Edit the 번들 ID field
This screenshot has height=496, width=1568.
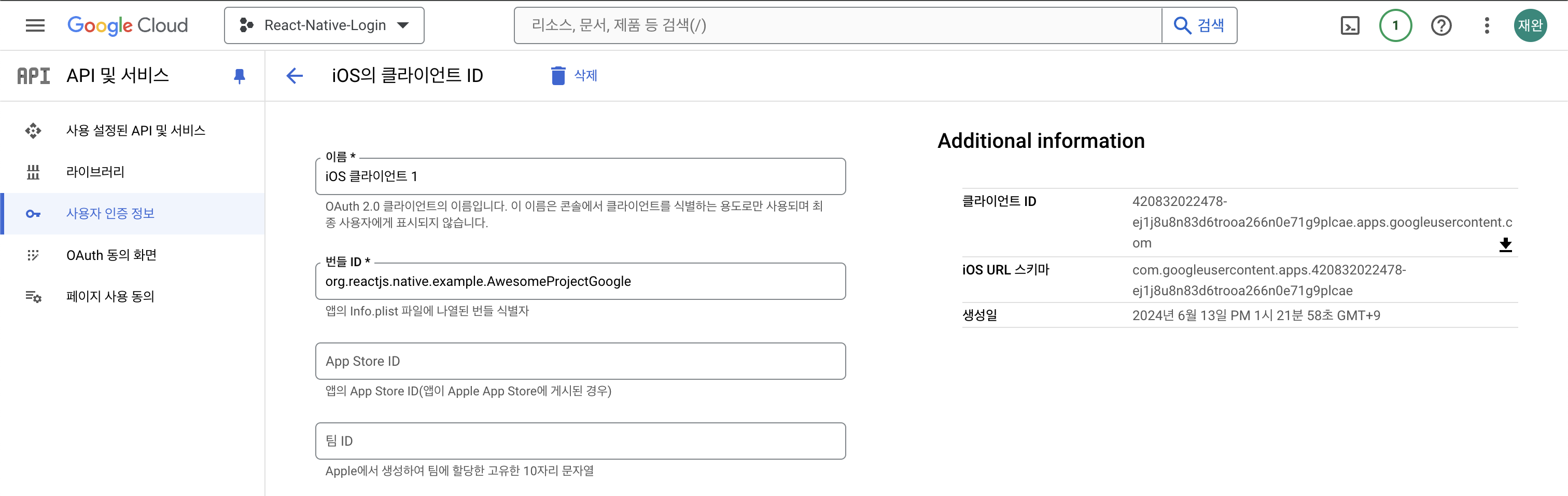[x=580, y=281]
